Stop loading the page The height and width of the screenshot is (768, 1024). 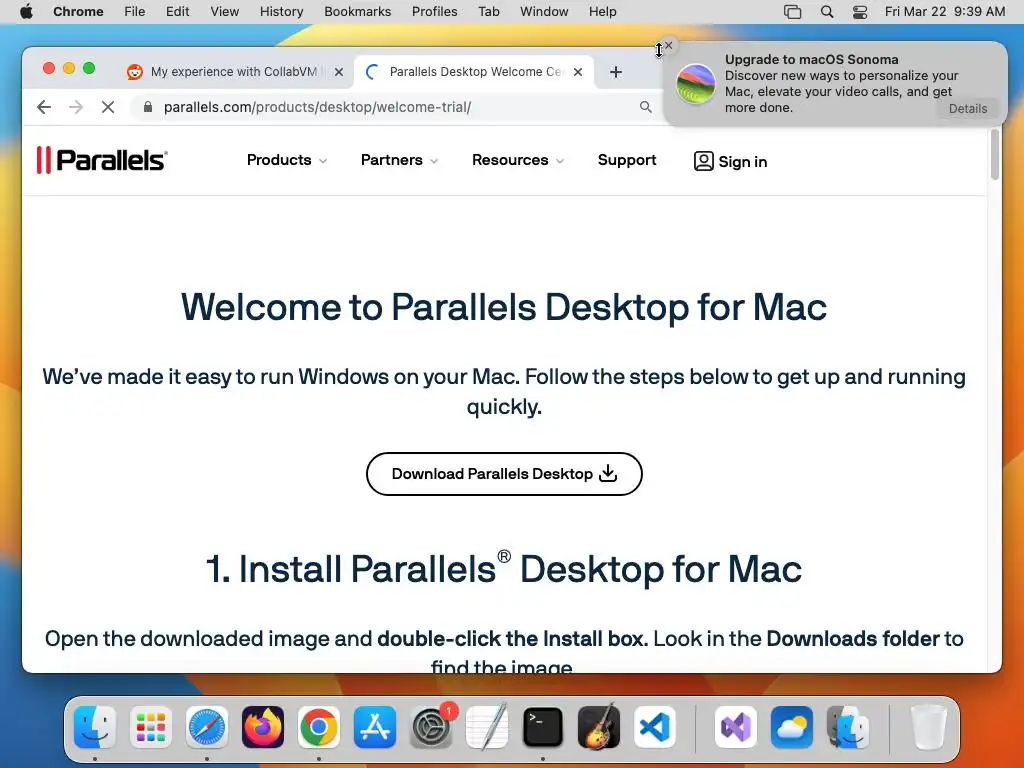click(108, 107)
